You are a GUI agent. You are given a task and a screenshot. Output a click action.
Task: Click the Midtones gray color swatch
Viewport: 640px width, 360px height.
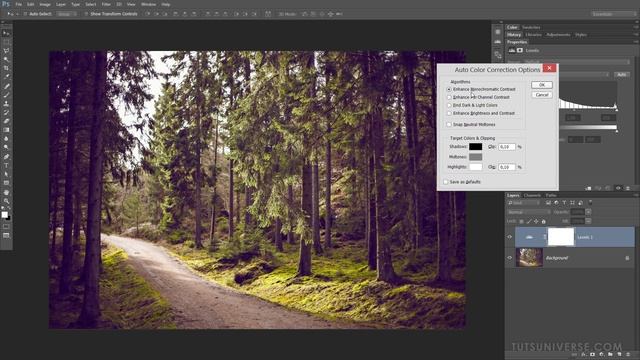click(475, 157)
